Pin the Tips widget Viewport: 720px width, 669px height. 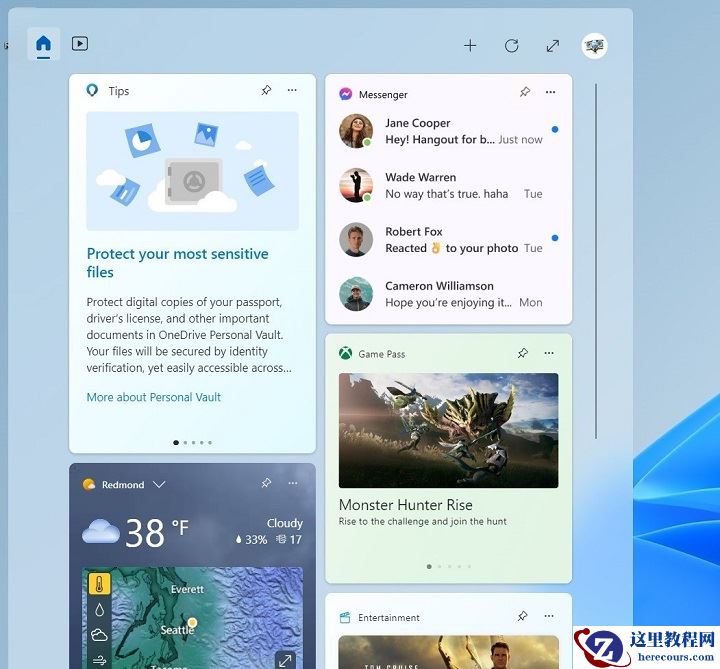pos(266,90)
